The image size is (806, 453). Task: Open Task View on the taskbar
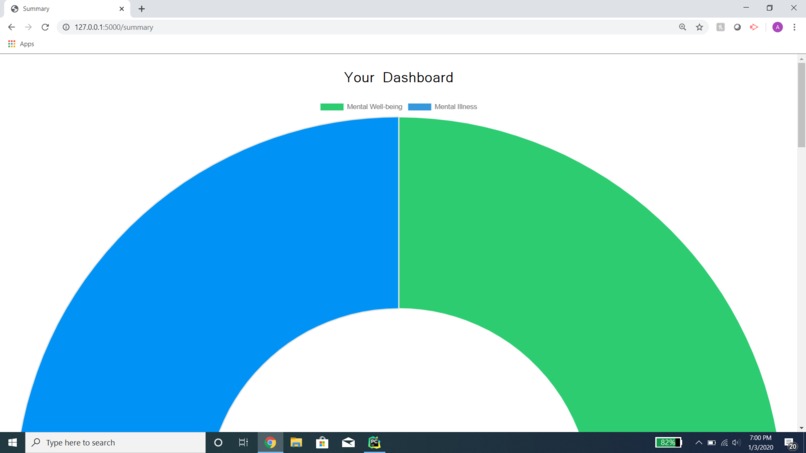pos(244,442)
